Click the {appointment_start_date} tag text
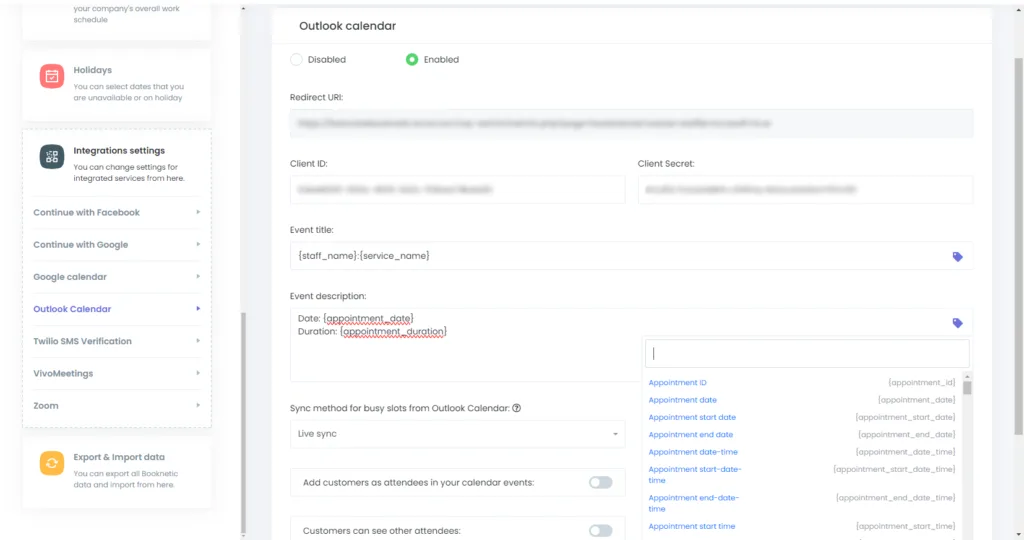Viewport: 1024px width, 540px height. point(905,417)
